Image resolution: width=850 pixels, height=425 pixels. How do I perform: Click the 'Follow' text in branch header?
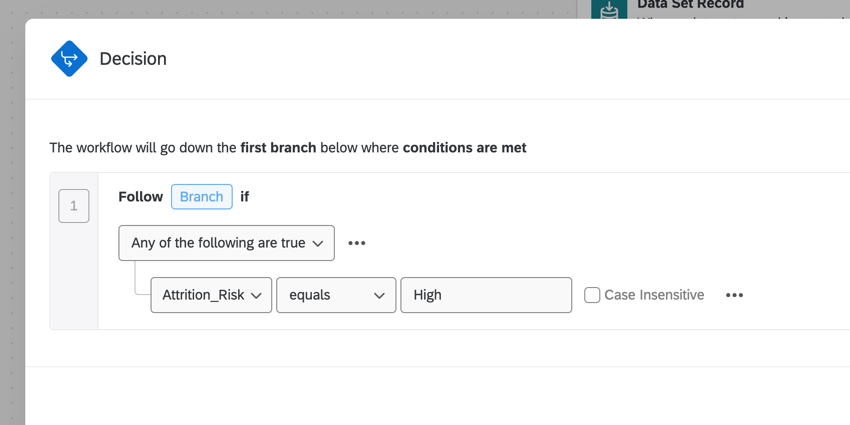click(140, 197)
